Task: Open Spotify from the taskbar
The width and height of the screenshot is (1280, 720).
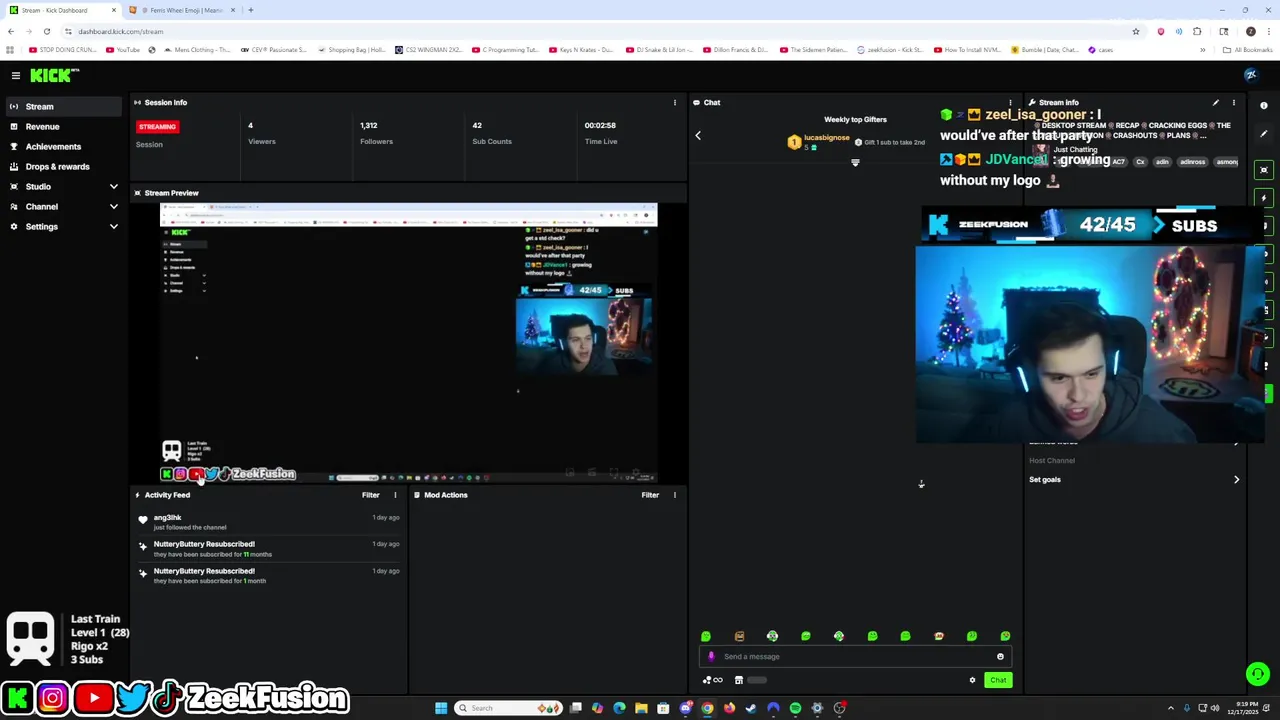Action: pos(795,708)
